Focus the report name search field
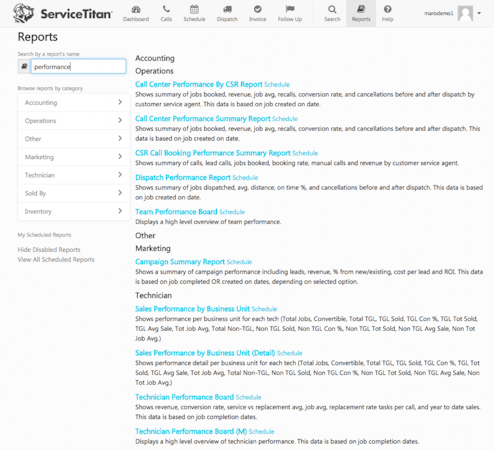Image resolution: width=494 pixels, height=450 pixels. (x=78, y=66)
